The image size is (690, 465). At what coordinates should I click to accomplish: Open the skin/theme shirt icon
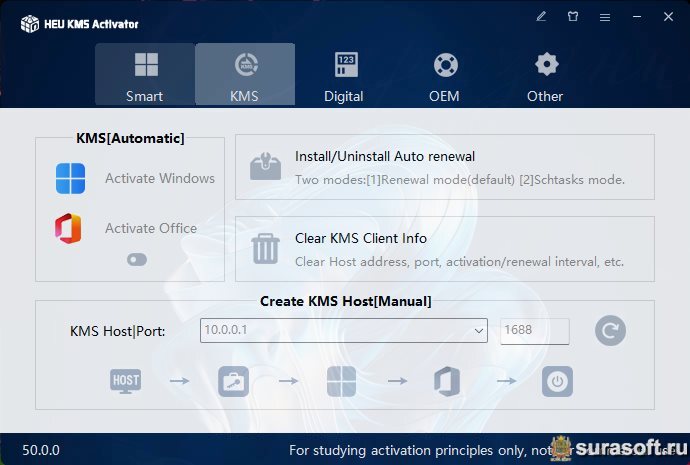(573, 17)
